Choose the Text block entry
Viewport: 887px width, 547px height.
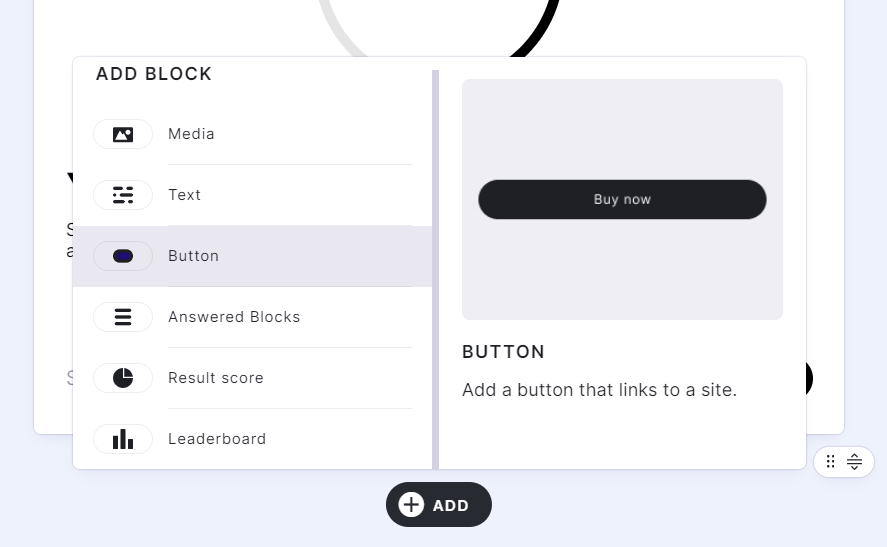point(184,195)
